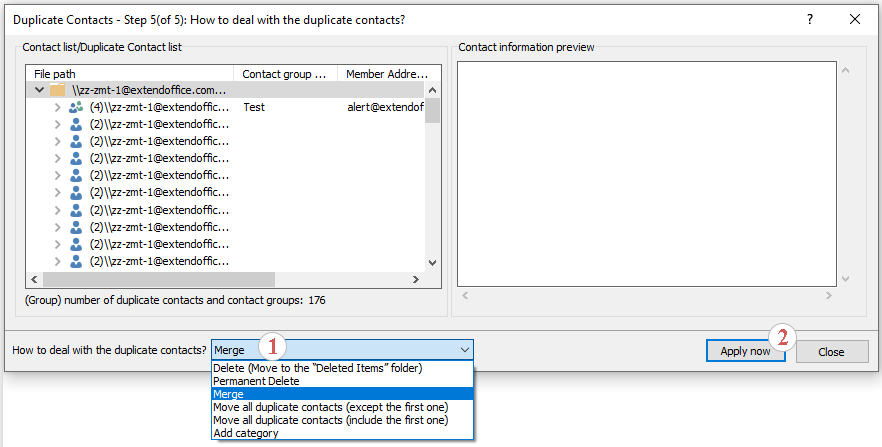Click the last visible contact person icon
The height and width of the screenshot is (447, 882).
click(x=75, y=261)
